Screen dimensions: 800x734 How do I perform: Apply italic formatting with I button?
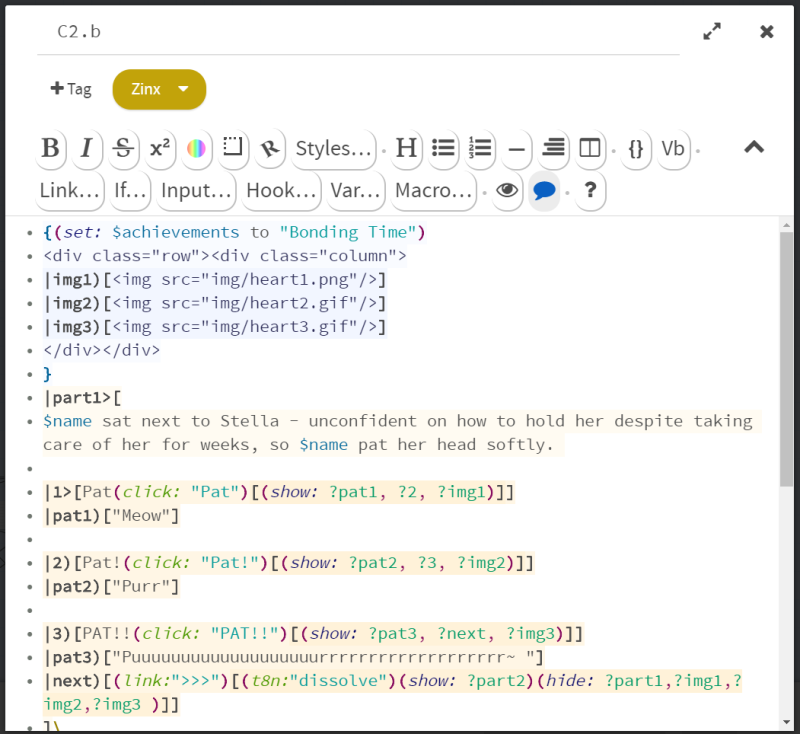coord(87,148)
